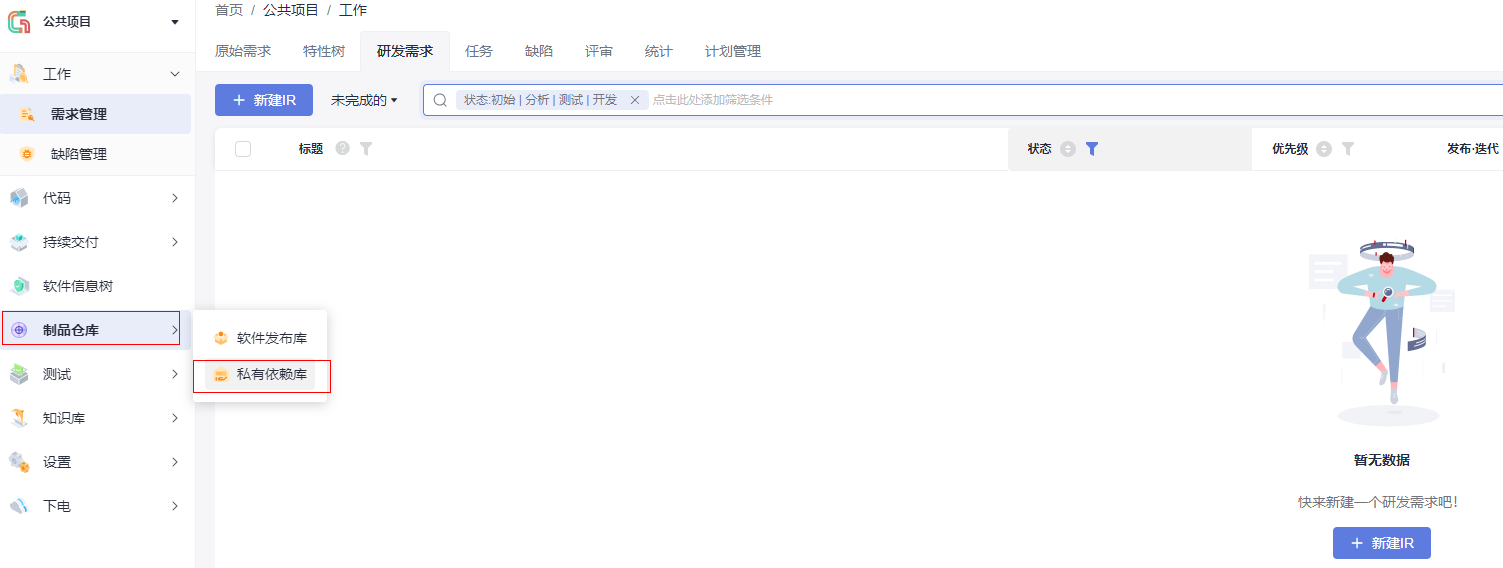Image resolution: width=1503 pixels, height=568 pixels.
Task: Click the 测试 sidebar icon
Action: [x=19, y=374]
